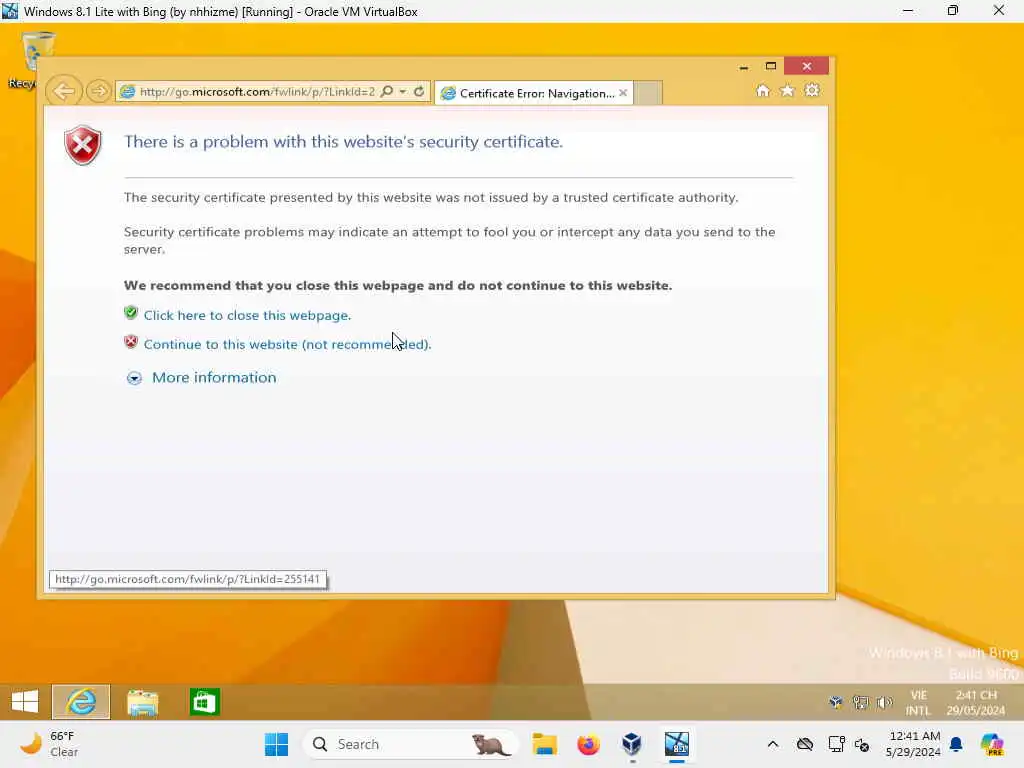Open host Windows 11 Start button
This screenshot has width=1024, height=768.
pyautogui.click(x=276, y=744)
